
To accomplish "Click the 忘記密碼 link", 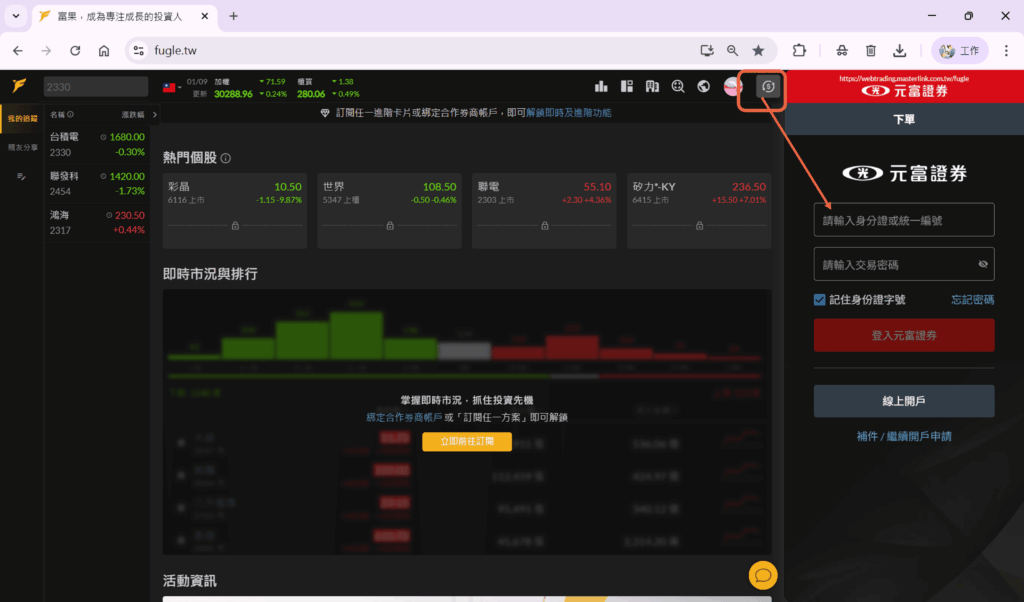I will 972,299.
